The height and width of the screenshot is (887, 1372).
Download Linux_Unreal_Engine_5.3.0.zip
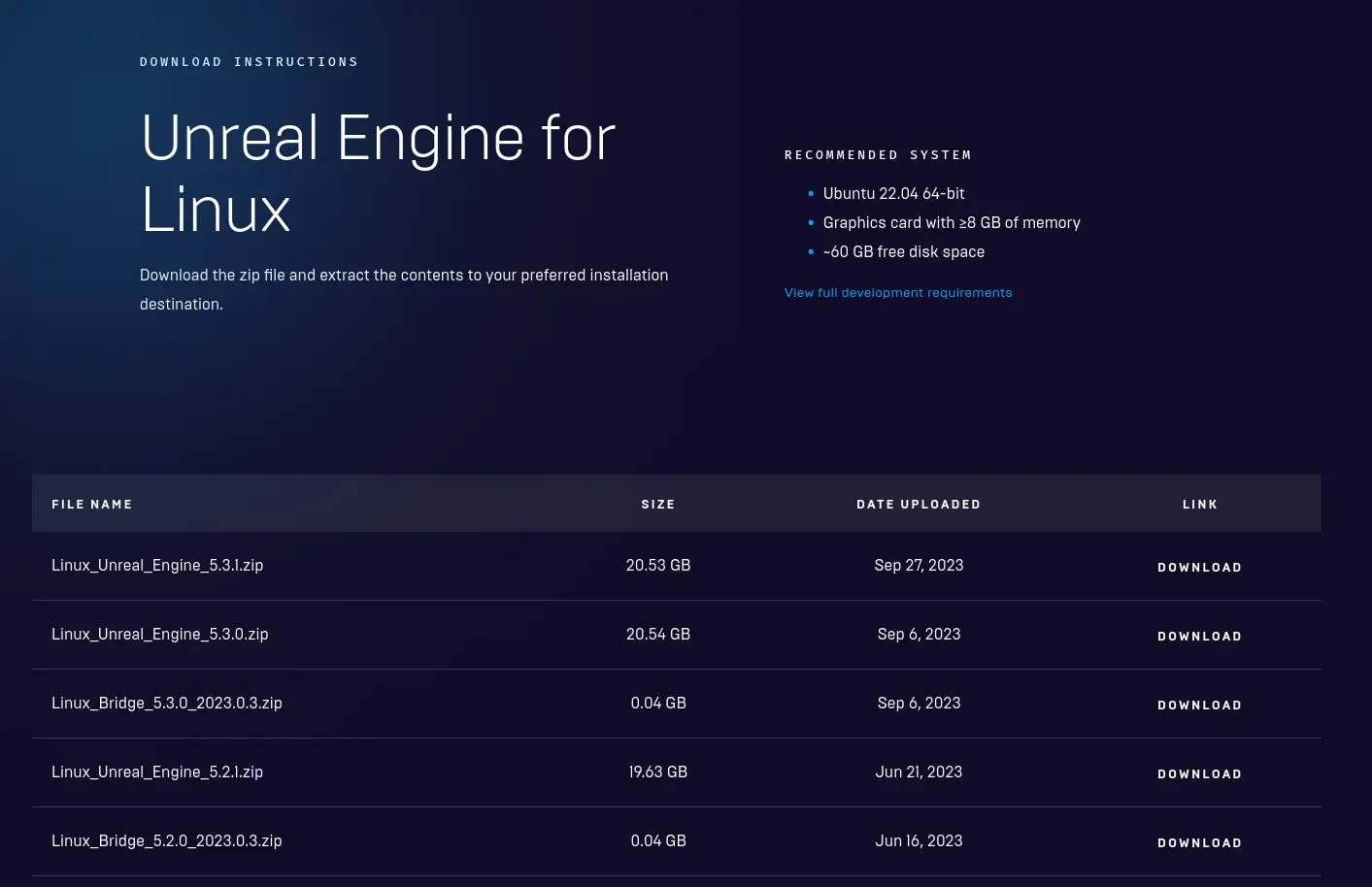[1199, 636]
